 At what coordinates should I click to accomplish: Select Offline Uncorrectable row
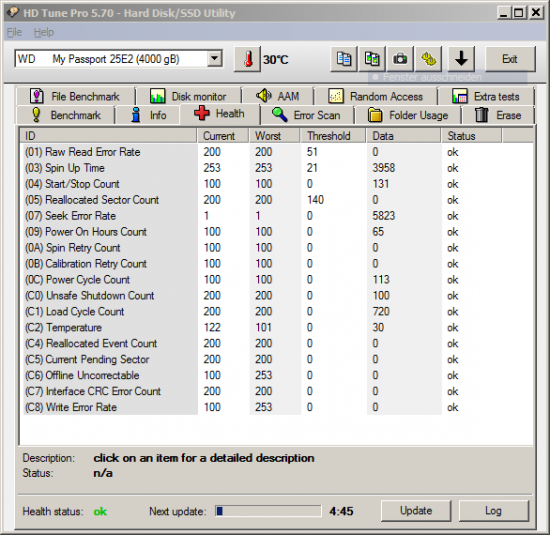pos(277,375)
